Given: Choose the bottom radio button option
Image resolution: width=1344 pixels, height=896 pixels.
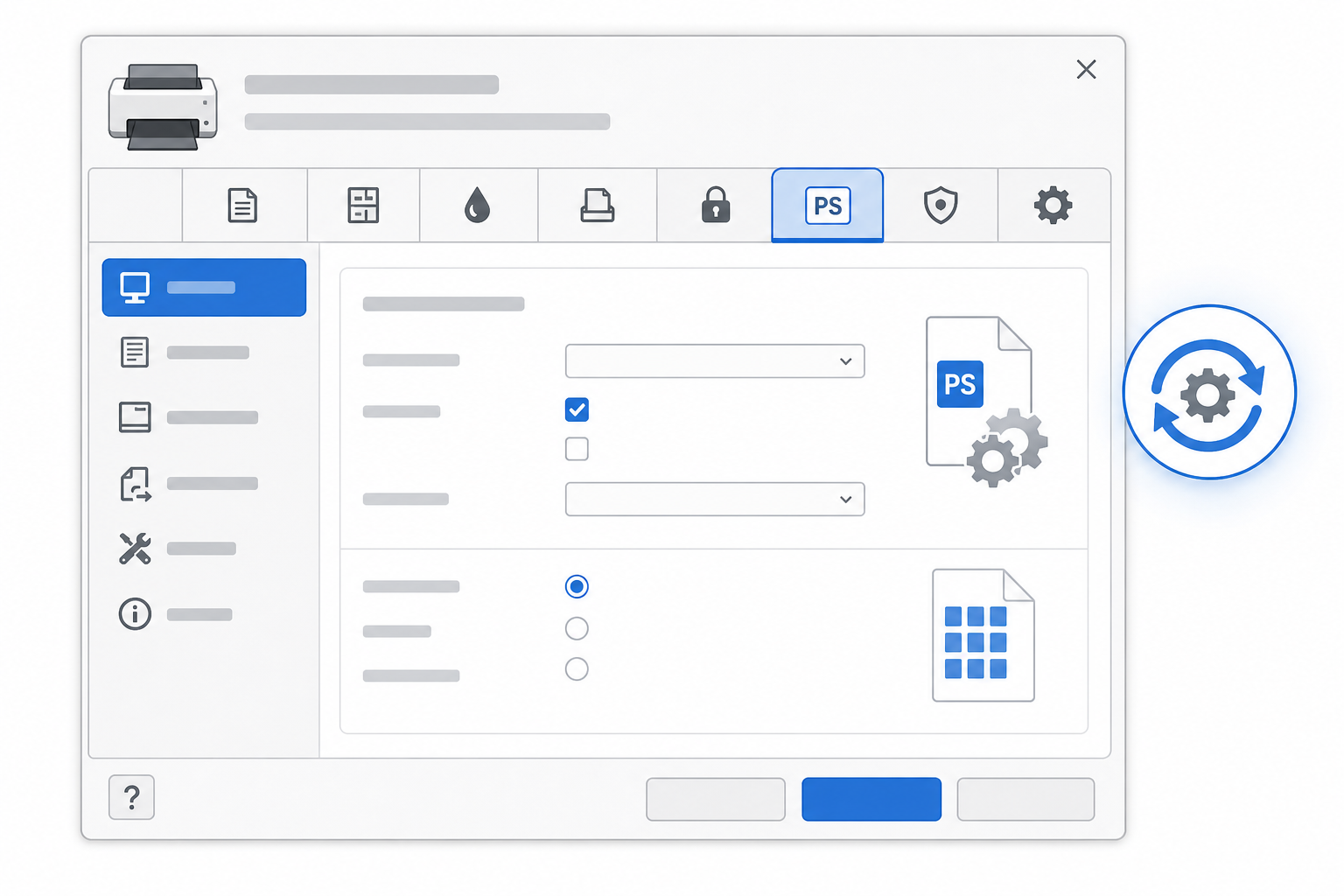Looking at the screenshot, I should coord(577,669).
